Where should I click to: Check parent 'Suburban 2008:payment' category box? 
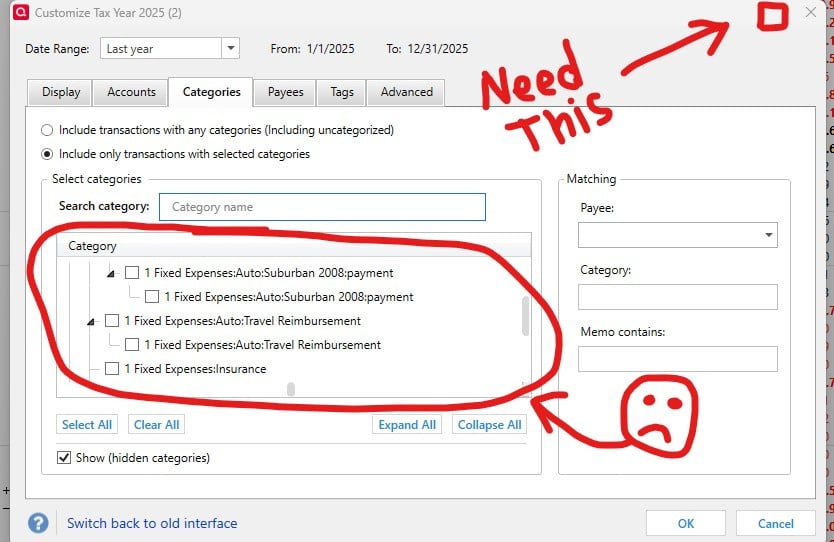[x=132, y=273]
